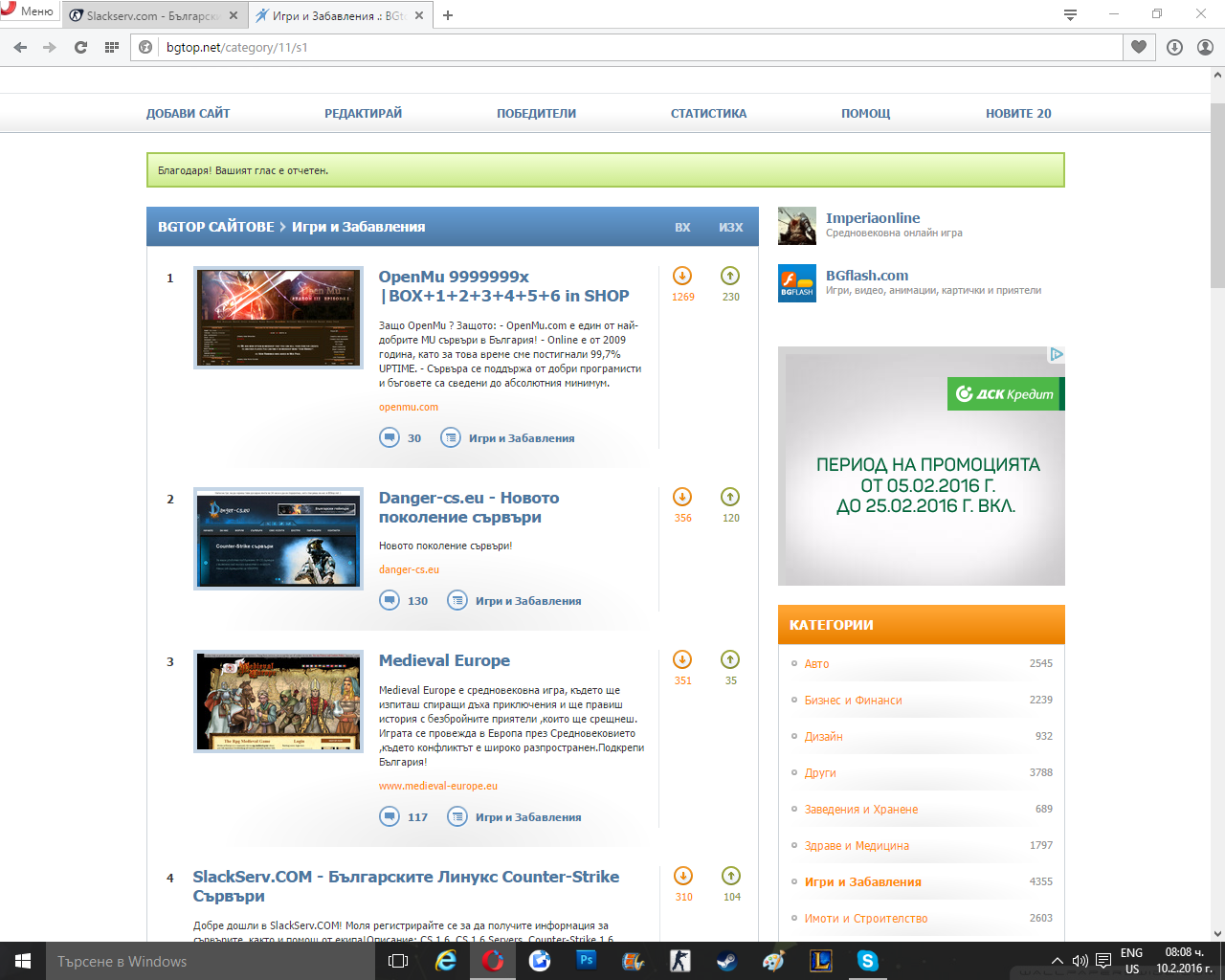Image resolution: width=1225 pixels, height=980 pixels.
Task: Open the РЕДАКТИРАЙ nav item
Action: tap(364, 113)
